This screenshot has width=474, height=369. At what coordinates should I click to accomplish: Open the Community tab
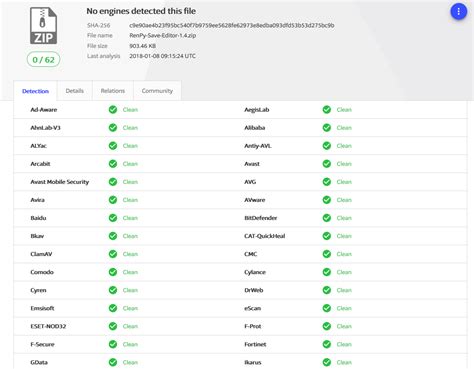(x=157, y=91)
